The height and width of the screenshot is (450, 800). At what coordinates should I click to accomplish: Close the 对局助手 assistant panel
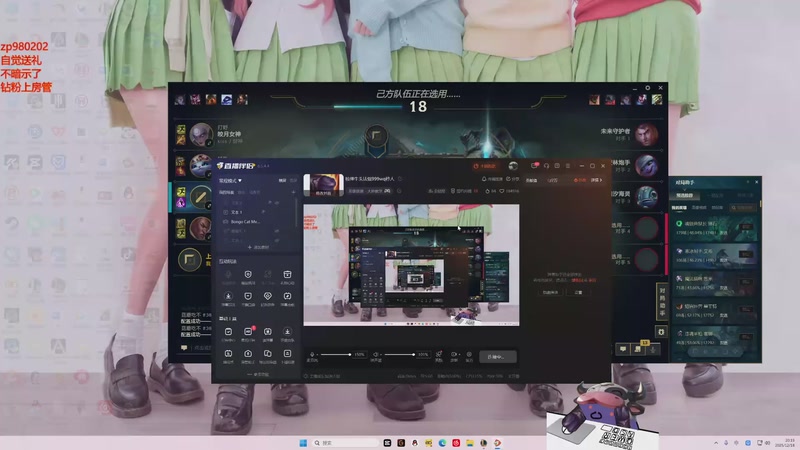[757, 182]
